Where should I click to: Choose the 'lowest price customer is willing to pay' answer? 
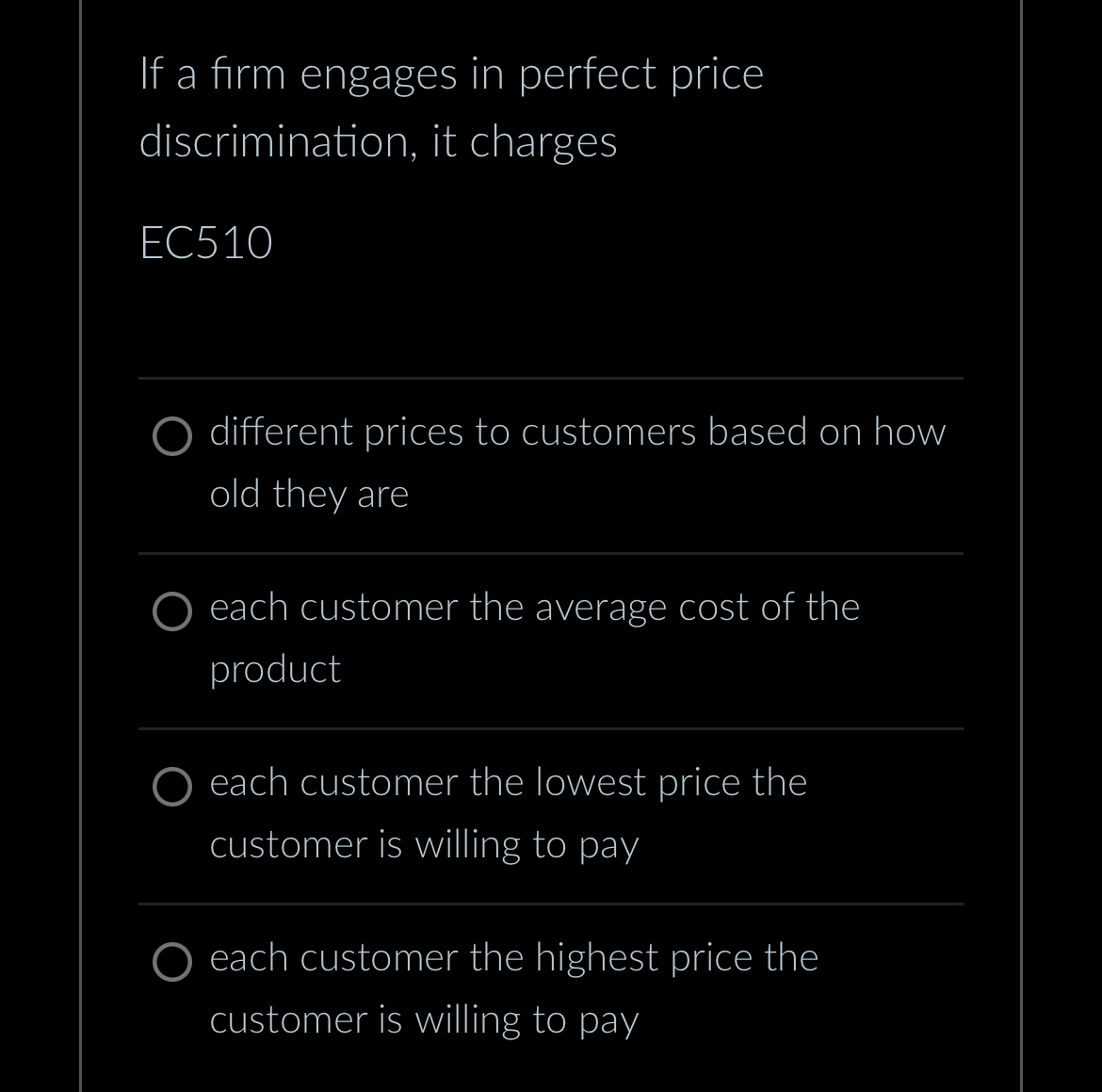[172, 787]
